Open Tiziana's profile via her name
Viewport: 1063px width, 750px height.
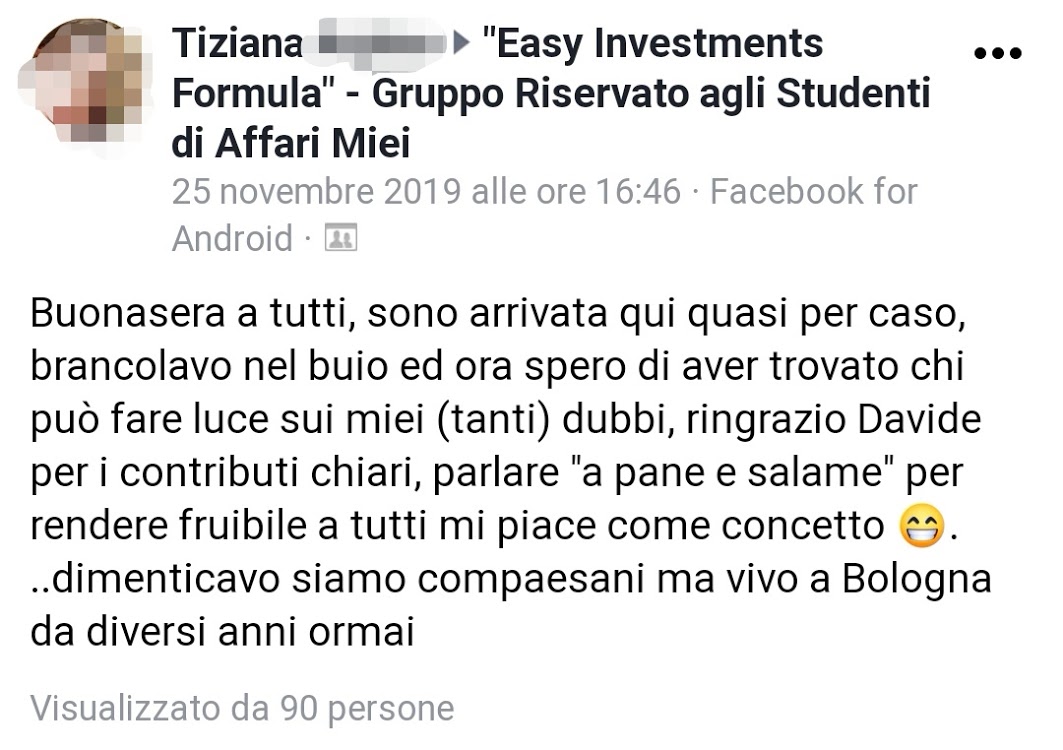237,44
